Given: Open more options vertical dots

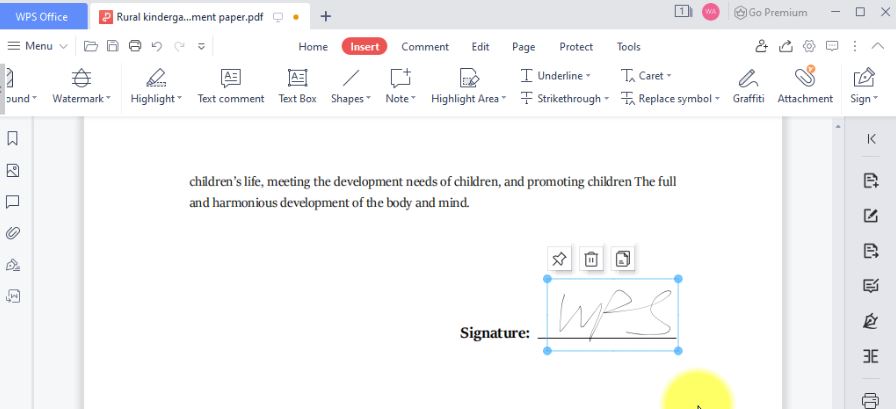Looking at the screenshot, I should point(855,46).
